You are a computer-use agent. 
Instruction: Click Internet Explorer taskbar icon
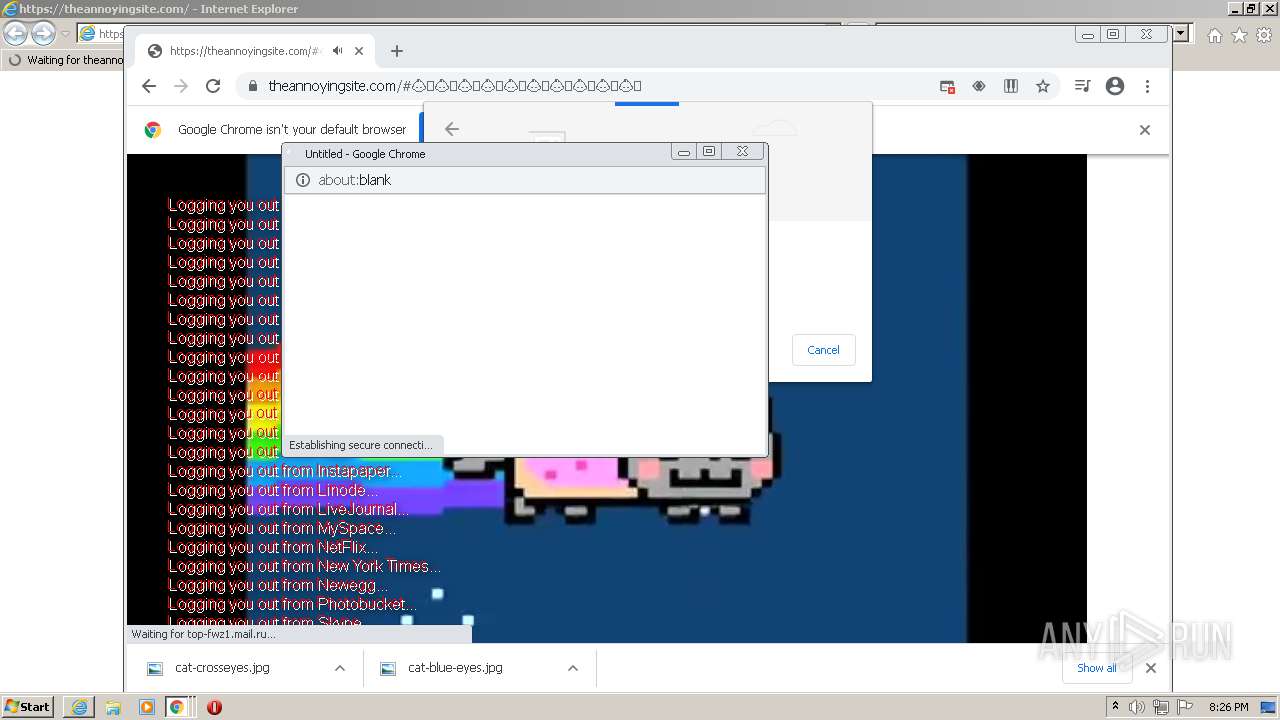pyautogui.click(x=79, y=707)
